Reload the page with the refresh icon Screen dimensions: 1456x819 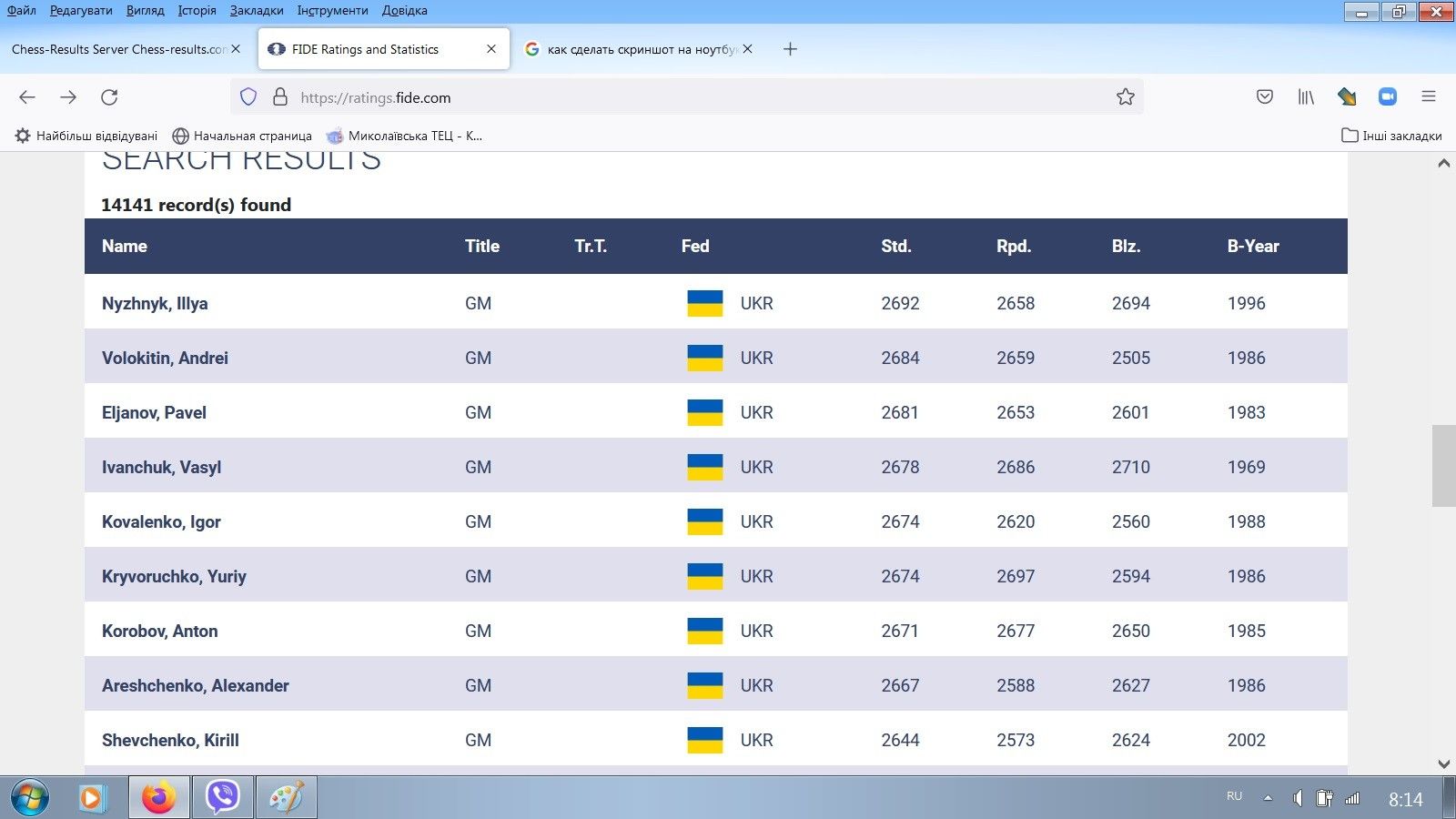[x=109, y=97]
